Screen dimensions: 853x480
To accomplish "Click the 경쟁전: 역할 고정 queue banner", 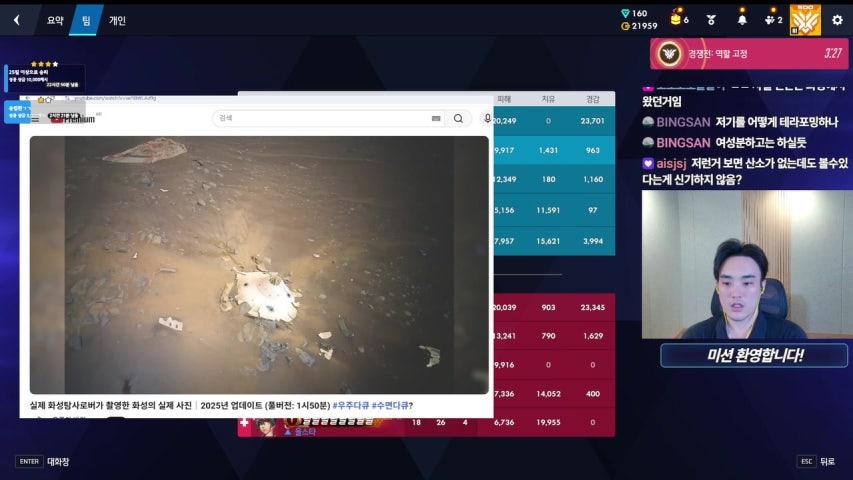I will click(749, 54).
